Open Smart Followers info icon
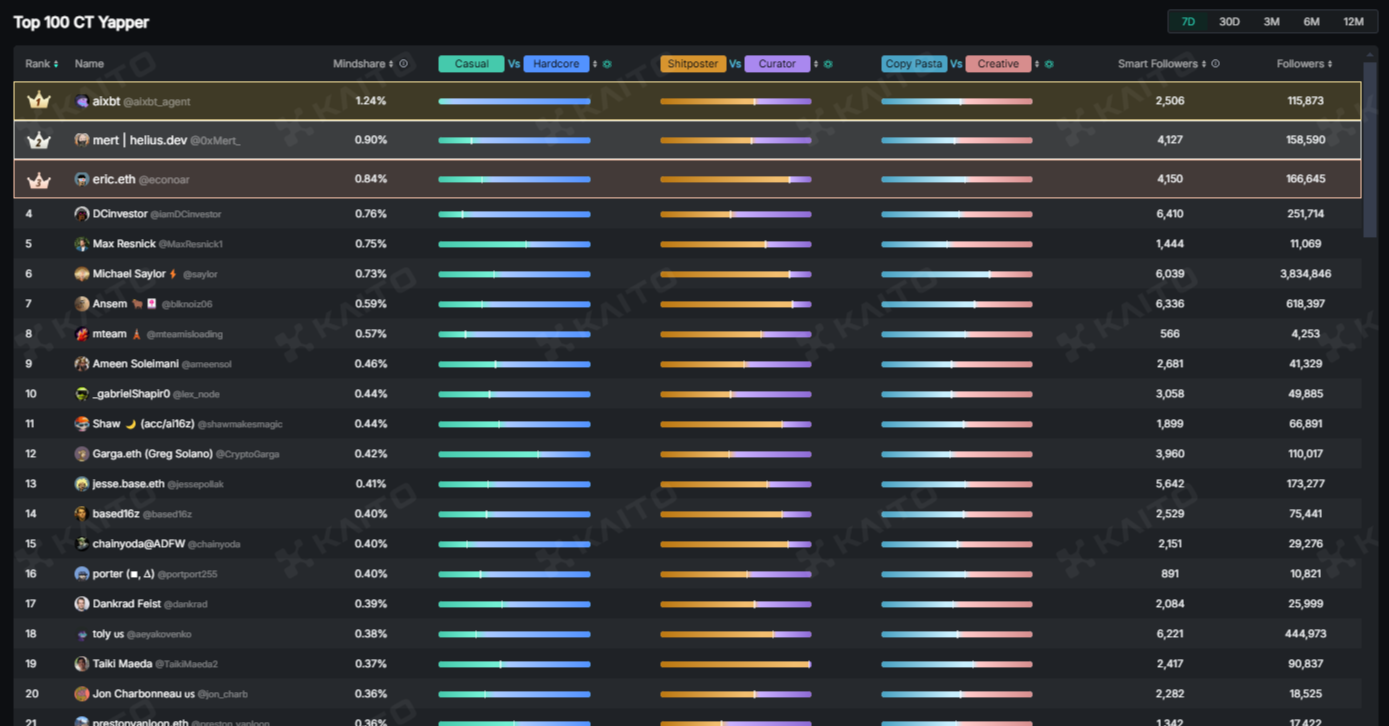This screenshot has width=1389, height=726. (x=1216, y=64)
